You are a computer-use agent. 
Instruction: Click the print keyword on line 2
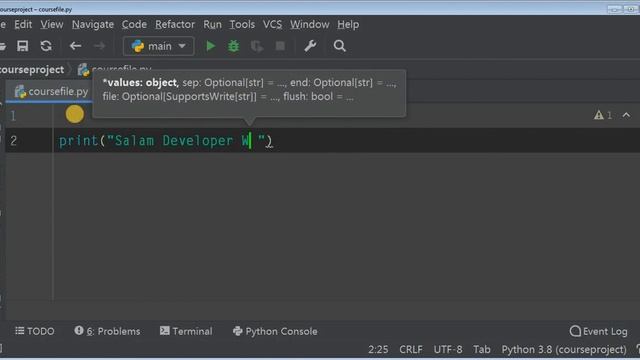point(78,141)
